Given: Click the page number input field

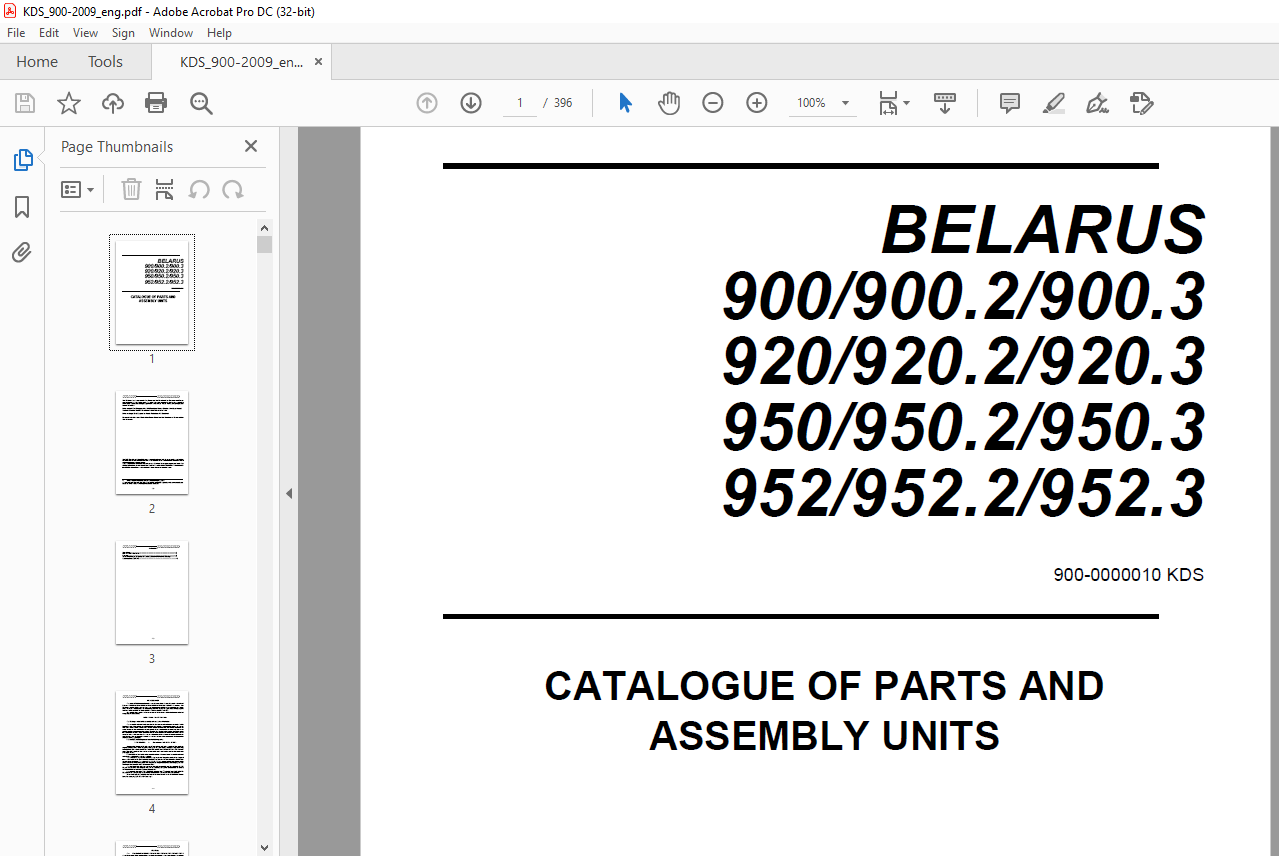Looking at the screenshot, I should pos(520,103).
